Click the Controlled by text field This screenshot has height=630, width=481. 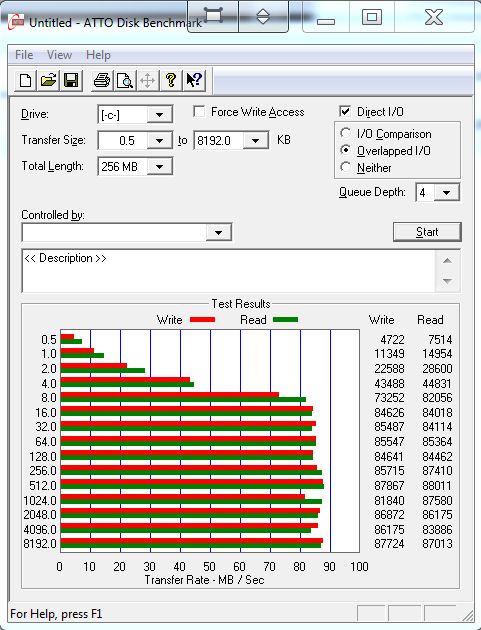(x=114, y=232)
